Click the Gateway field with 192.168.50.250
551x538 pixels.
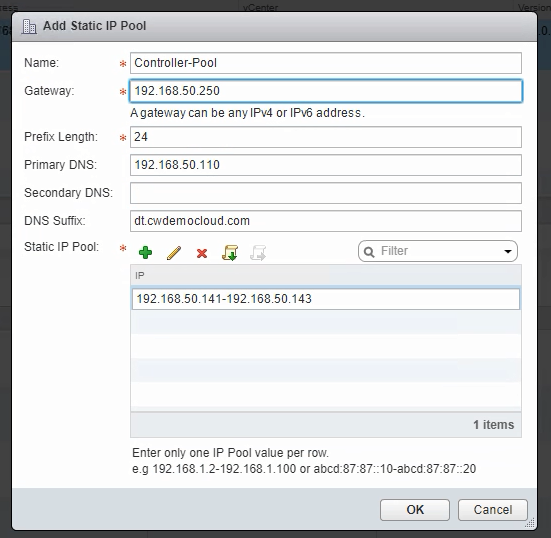click(x=326, y=91)
